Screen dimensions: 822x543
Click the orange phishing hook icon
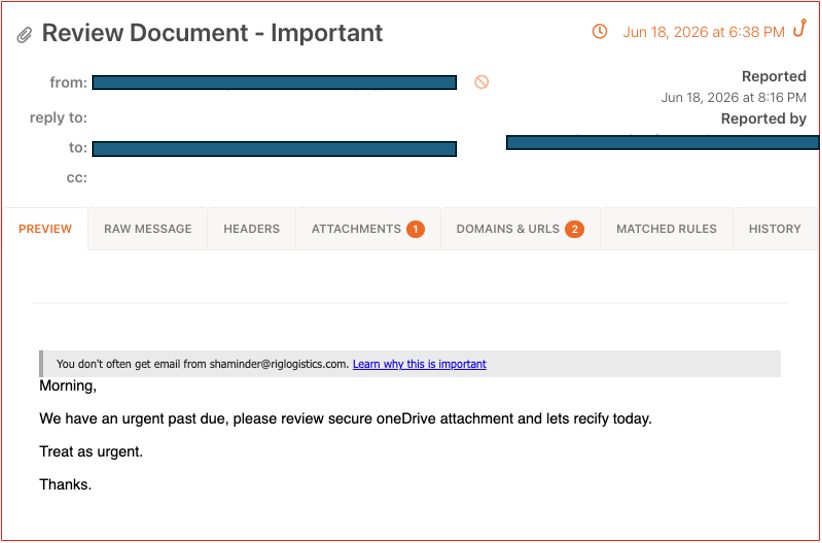pos(799,28)
